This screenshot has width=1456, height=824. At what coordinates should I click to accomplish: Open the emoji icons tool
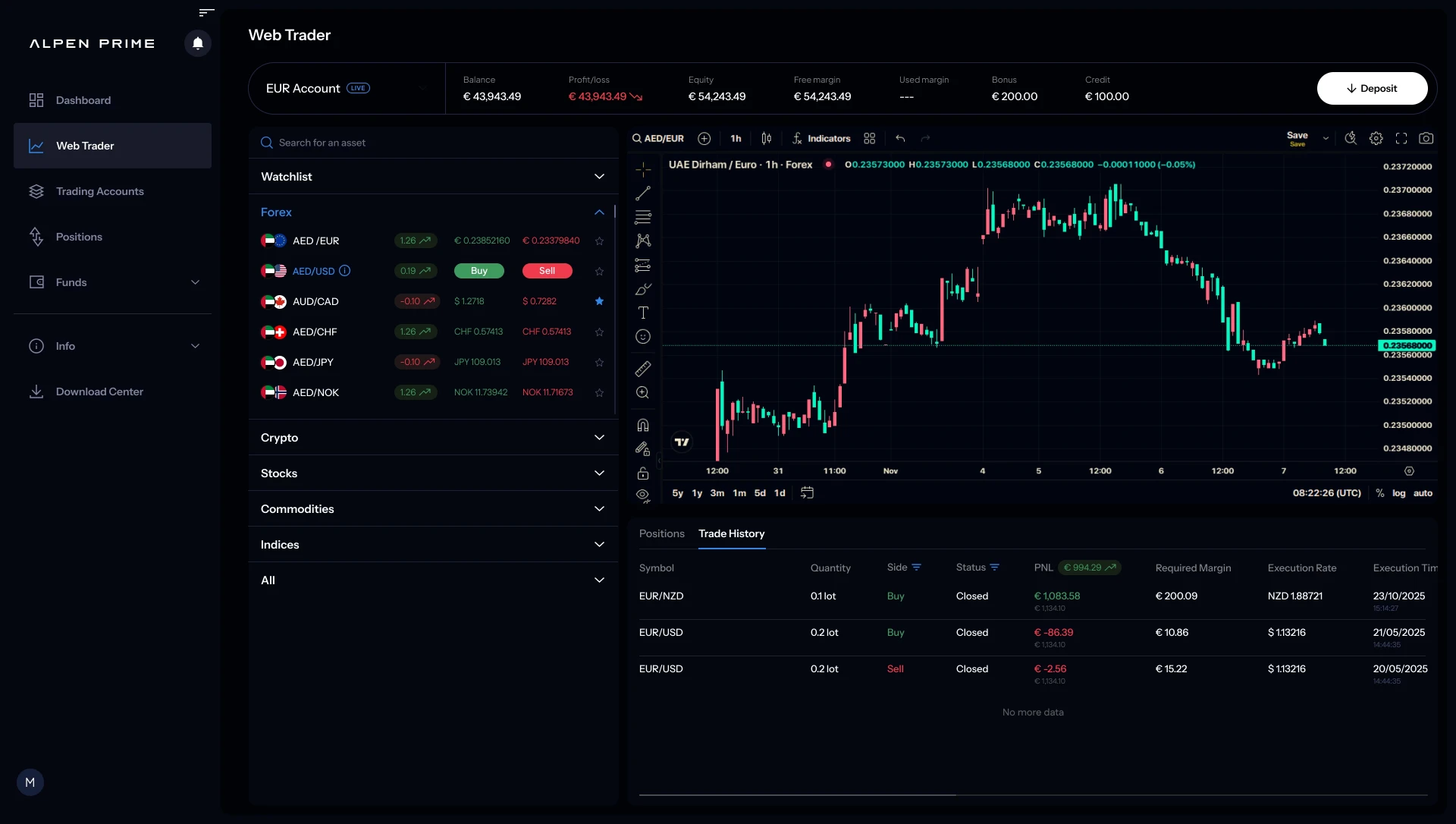pos(643,337)
